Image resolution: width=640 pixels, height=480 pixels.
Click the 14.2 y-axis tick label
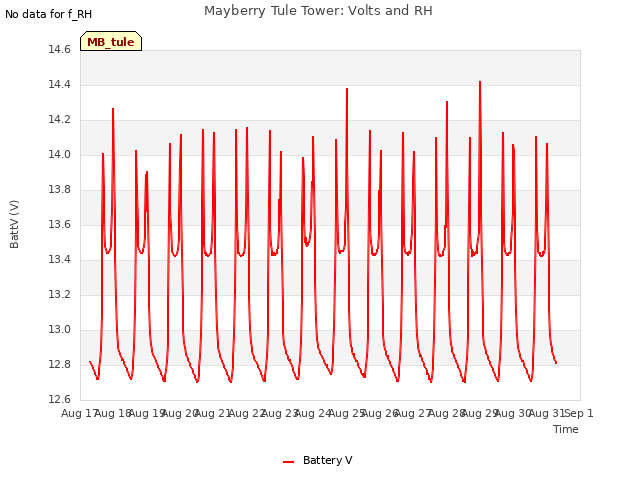pos(59,120)
